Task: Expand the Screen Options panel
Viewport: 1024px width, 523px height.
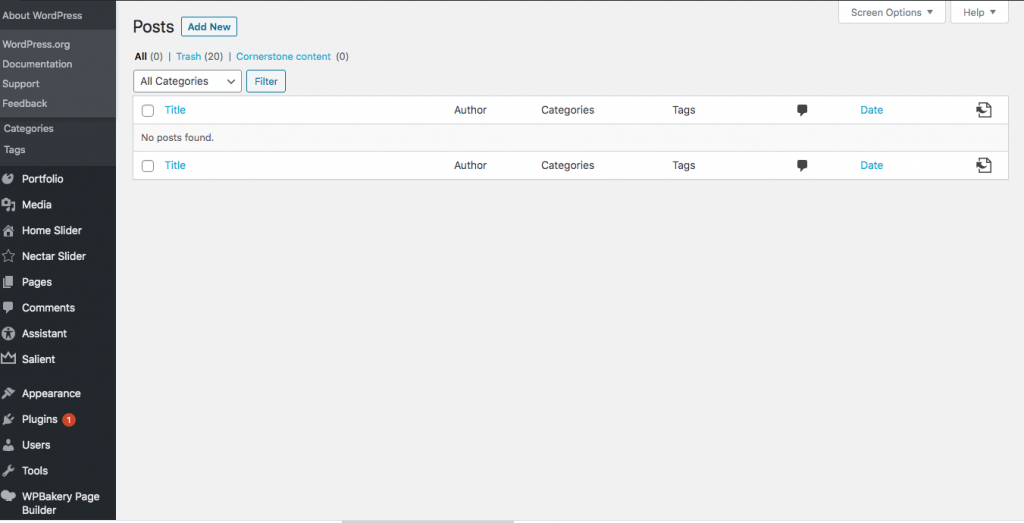Action: click(x=891, y=12)
